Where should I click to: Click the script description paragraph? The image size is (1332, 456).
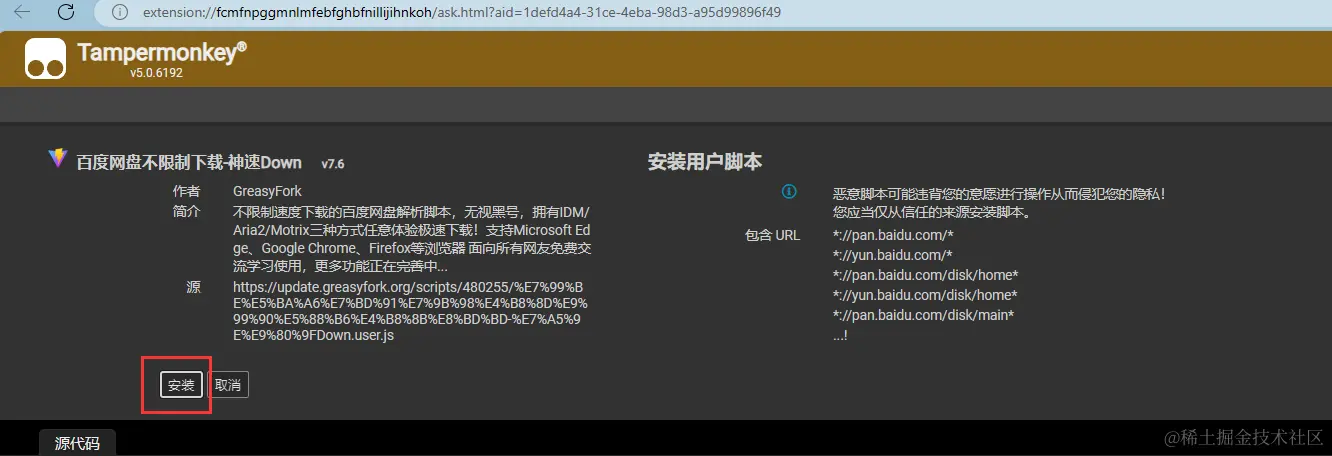click(x=413, y=240)
